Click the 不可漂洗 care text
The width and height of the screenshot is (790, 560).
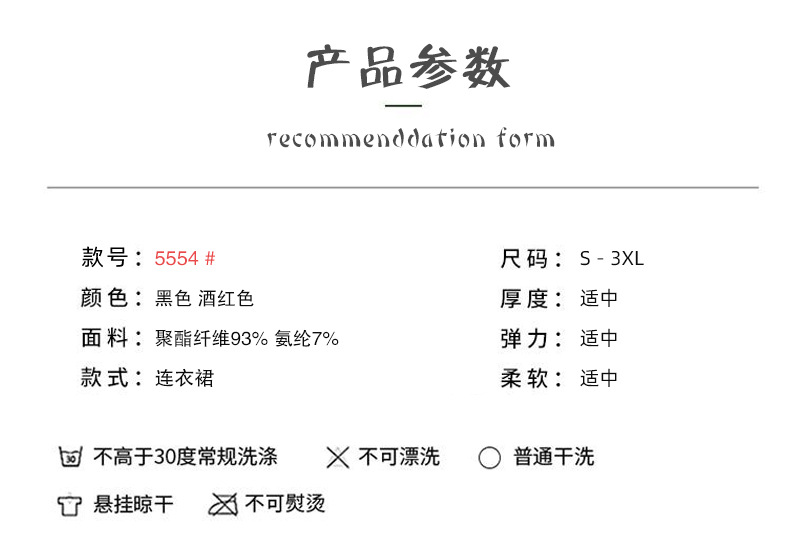point(399,458)
